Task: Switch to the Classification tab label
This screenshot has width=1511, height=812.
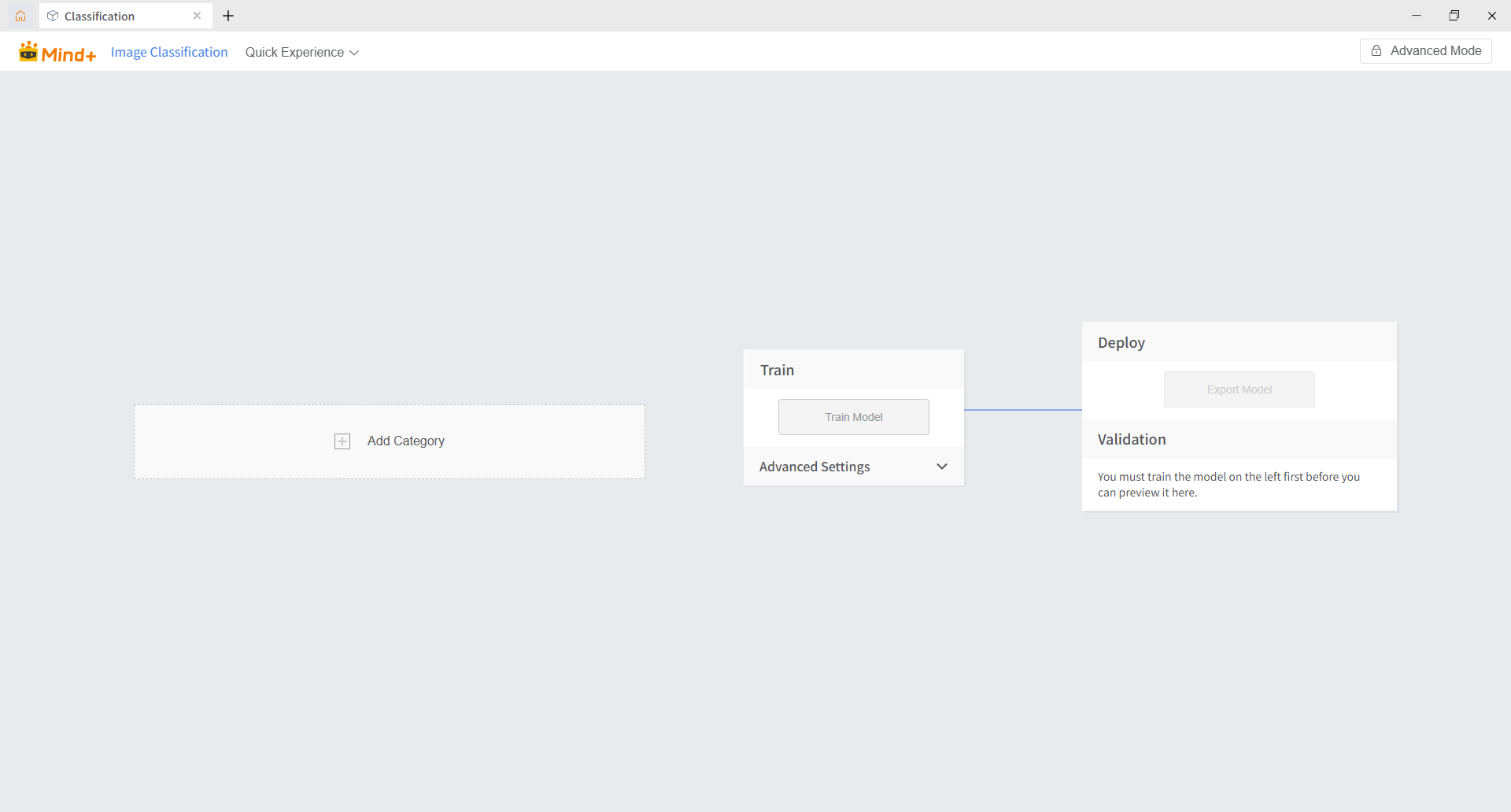Action: [100, 17]
